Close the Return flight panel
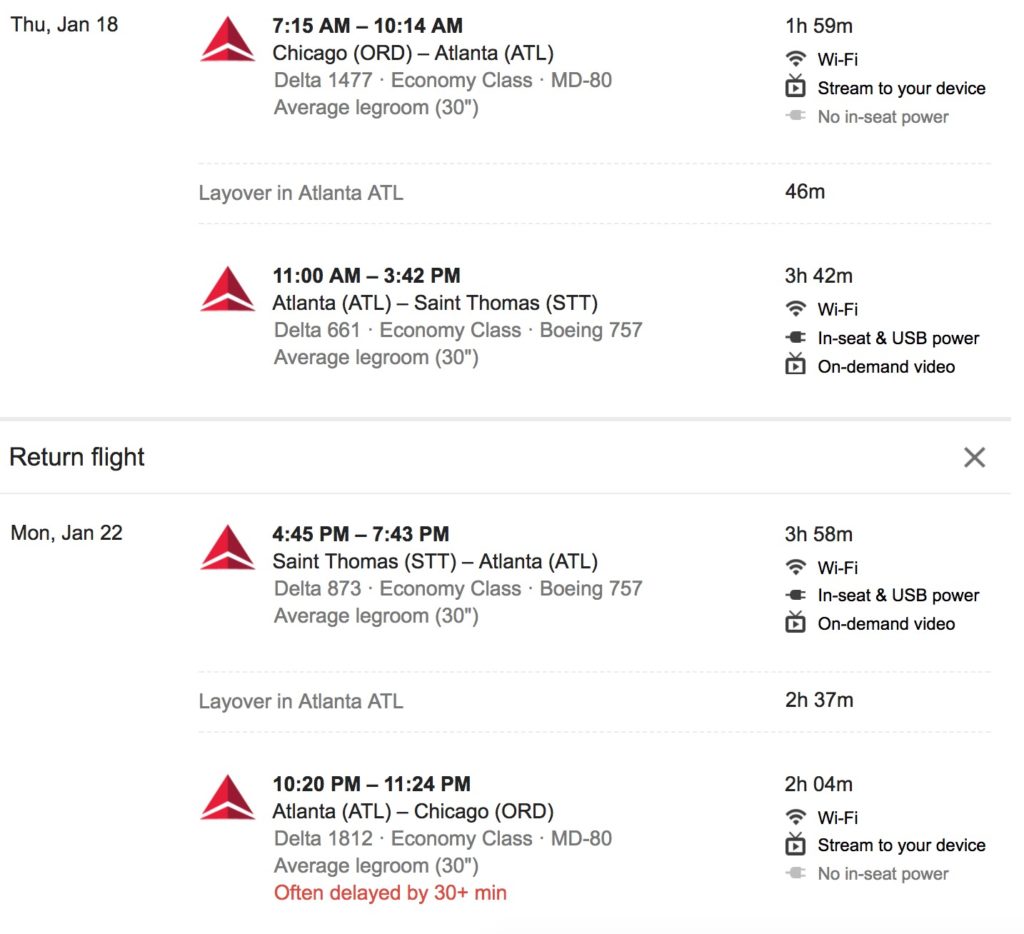1024x934 pixels. coord(974,458)
